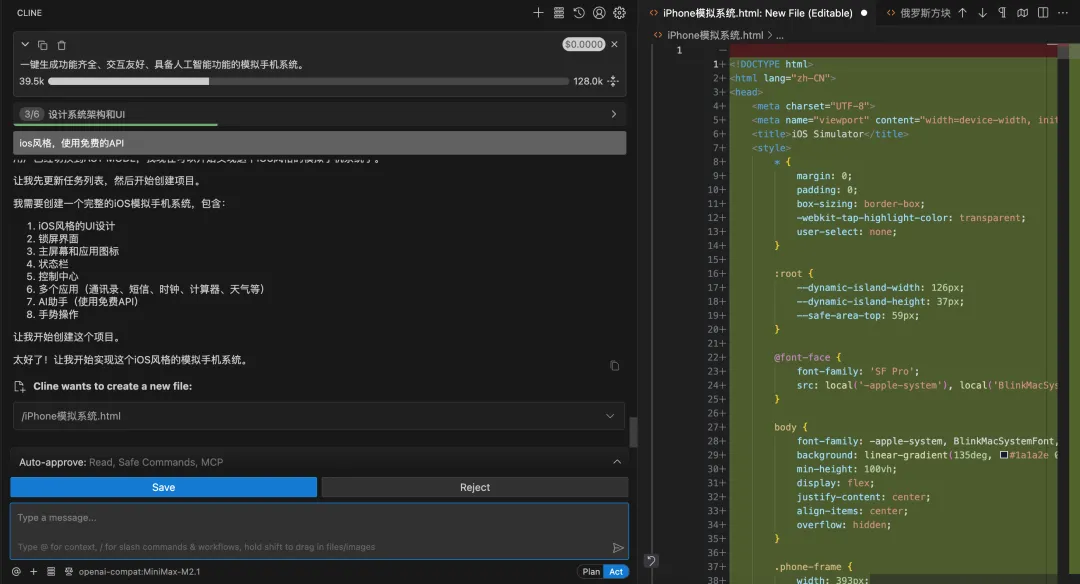The width and height of the screenshot is (1080, 584).
Task: Click the '39.5k' tokens used label
Action: coord(32,81)
